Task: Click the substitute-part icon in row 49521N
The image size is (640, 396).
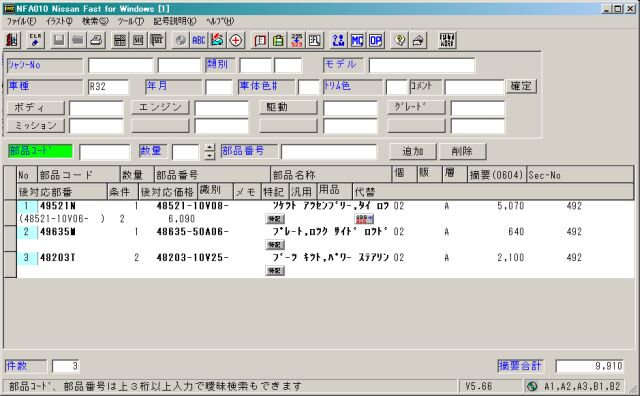Action: pyautogui.click(x=364, y=219)
